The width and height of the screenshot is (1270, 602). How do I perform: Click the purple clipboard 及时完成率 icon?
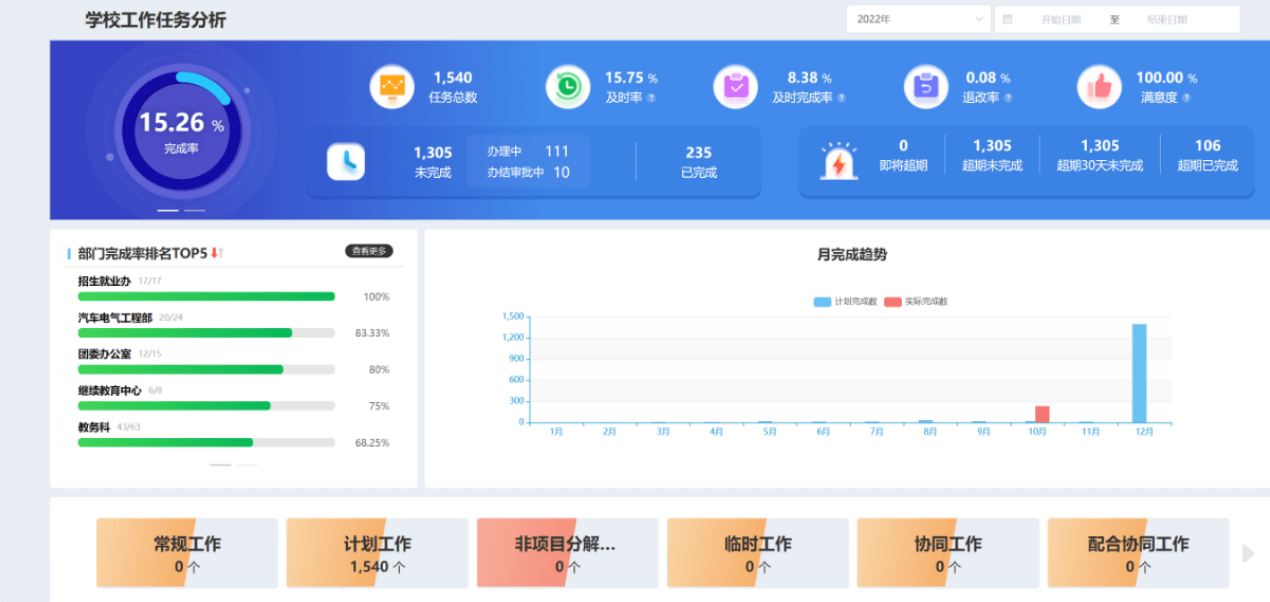tap(736, 87)
